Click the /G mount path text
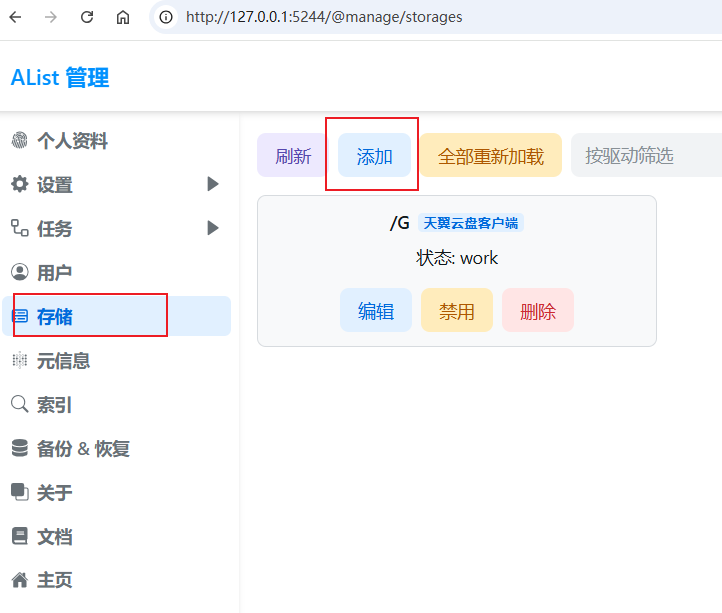 click(x=400, y=223)
